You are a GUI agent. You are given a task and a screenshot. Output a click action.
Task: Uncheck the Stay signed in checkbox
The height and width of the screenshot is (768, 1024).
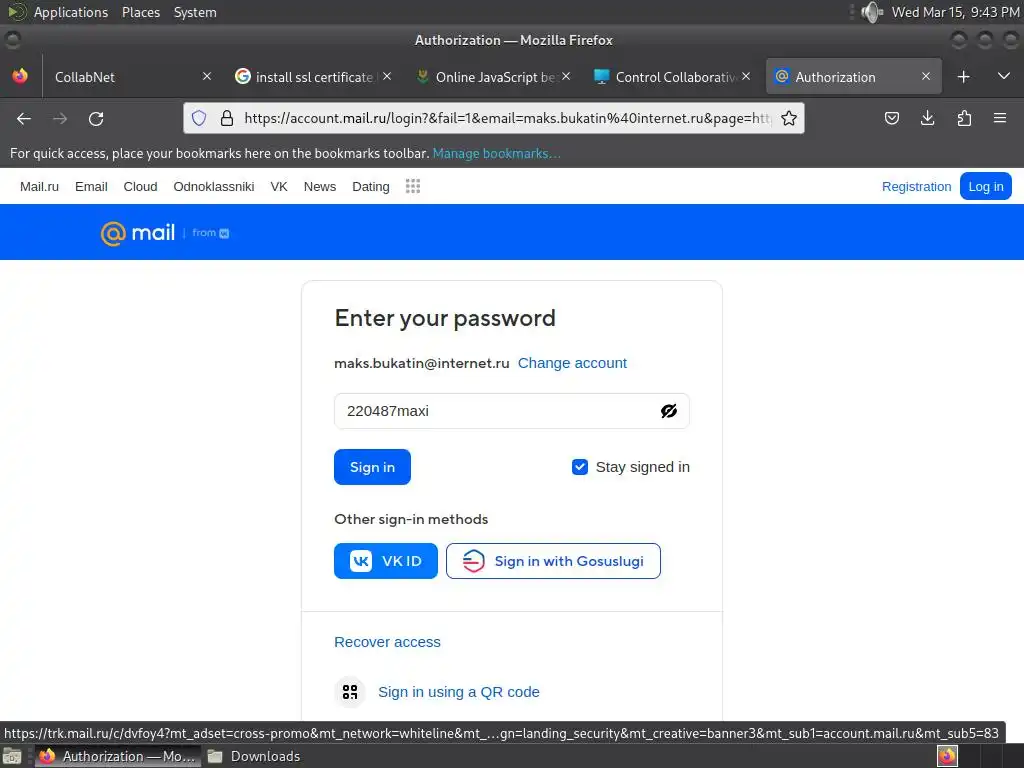point(580,467)
